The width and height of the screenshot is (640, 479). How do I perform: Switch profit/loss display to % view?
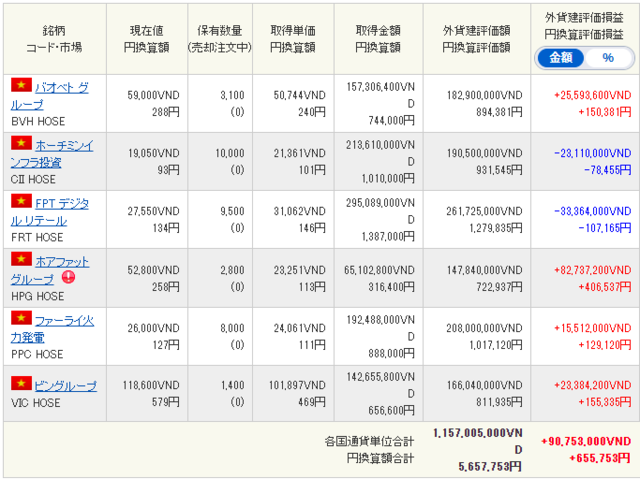click(607, 58)
